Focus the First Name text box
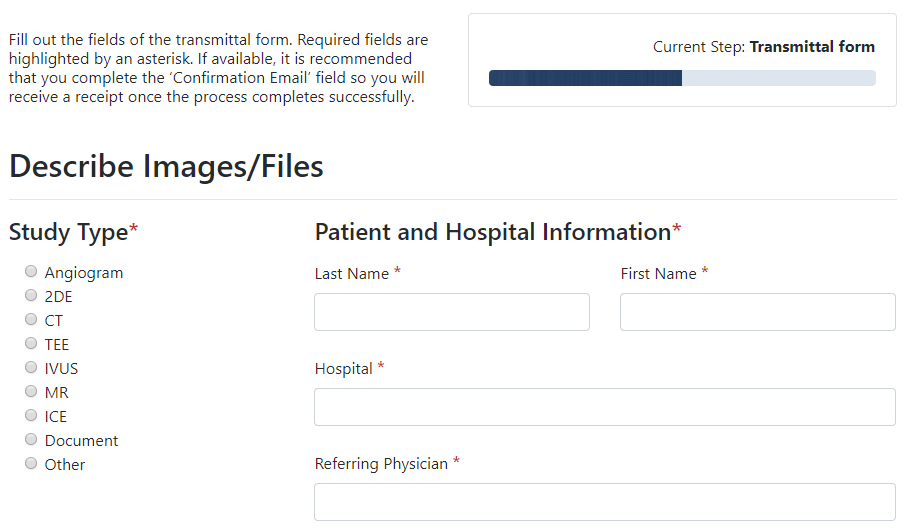This screenshot has width=908, height=532. tap(757, 312)
